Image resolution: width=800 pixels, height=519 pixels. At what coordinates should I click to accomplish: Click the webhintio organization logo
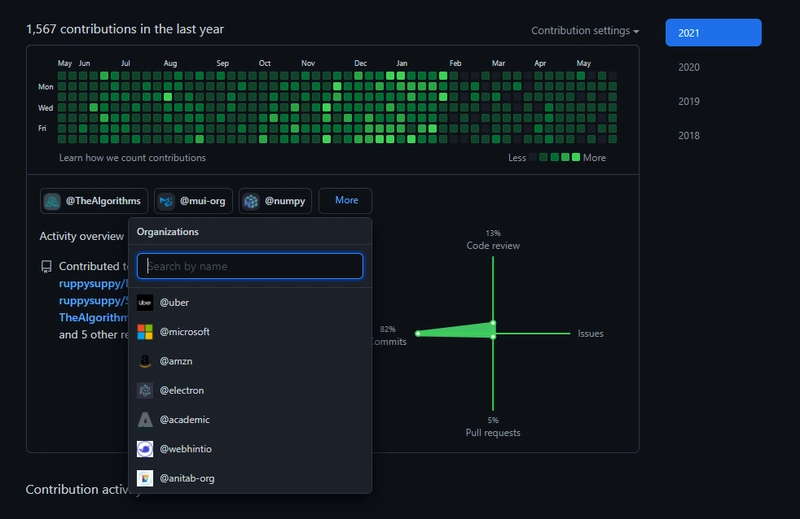click(x=145, y=449)
